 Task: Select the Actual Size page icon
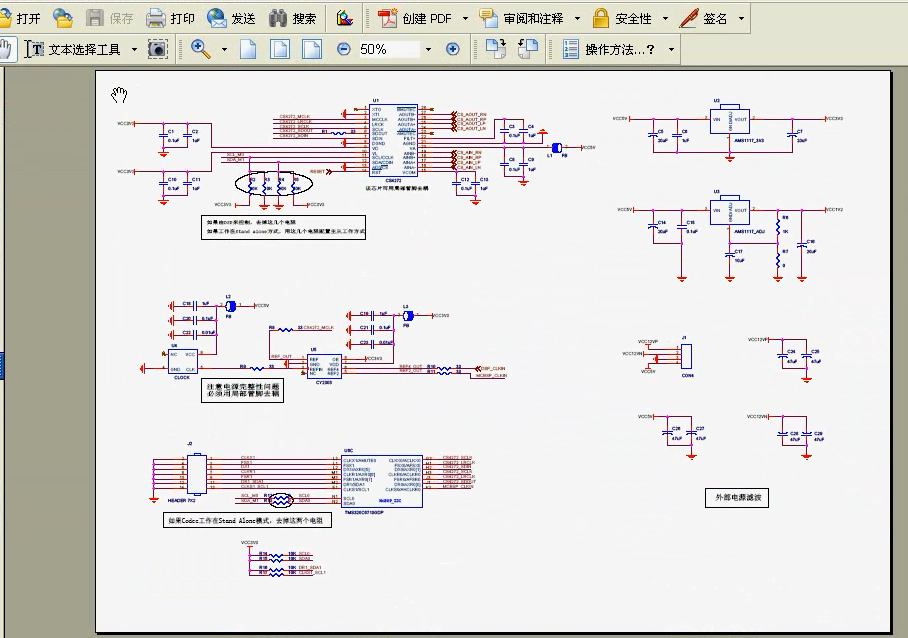coord(248,49)
